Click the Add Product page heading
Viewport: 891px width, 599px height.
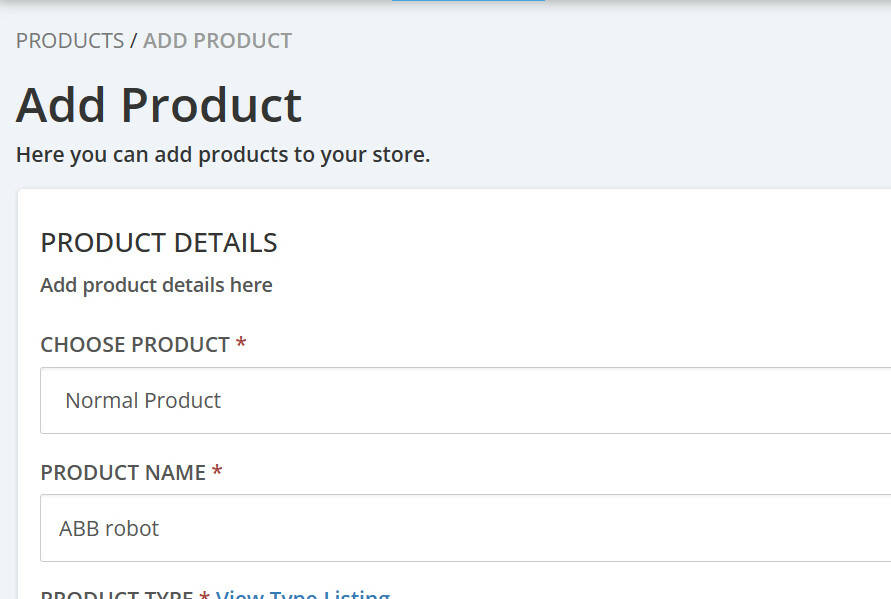pyautogui.click(x=159, y=105)
